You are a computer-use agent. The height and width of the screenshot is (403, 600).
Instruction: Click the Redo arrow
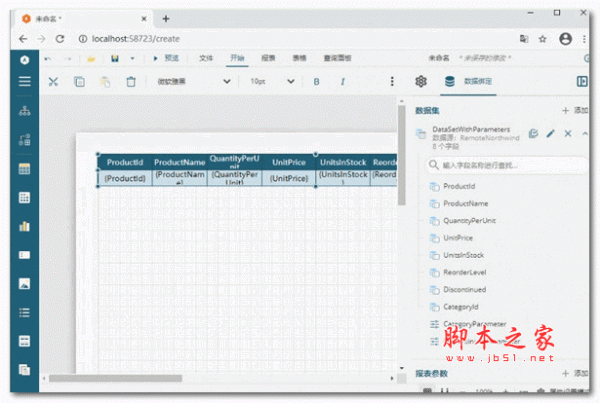pyautogui.click(x=68, y=59)
